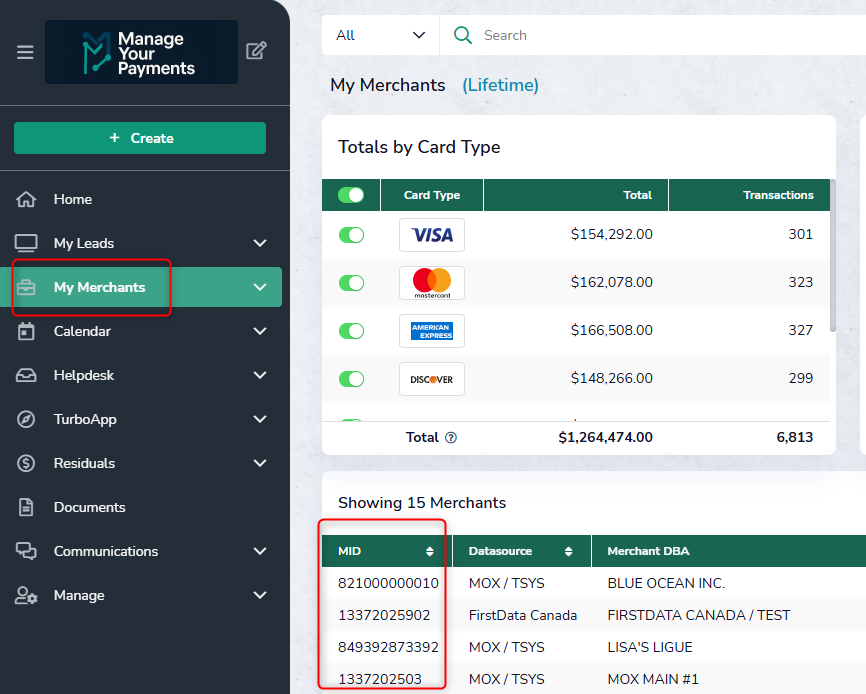
Task: Click the Home house icon
Action: [27, 199]
